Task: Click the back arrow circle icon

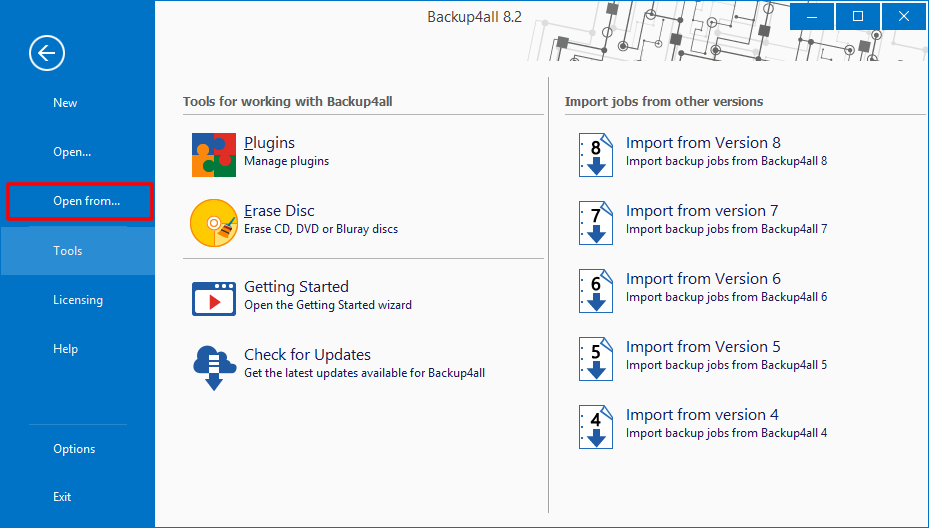Action: point(47,53)
